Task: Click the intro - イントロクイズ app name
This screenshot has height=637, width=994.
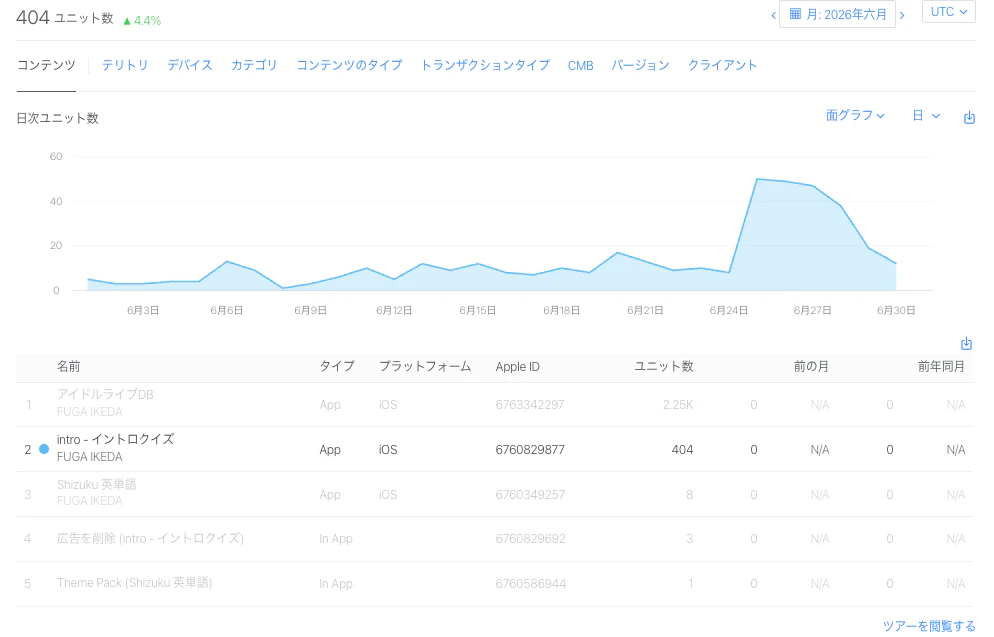Action: (115, 439)
